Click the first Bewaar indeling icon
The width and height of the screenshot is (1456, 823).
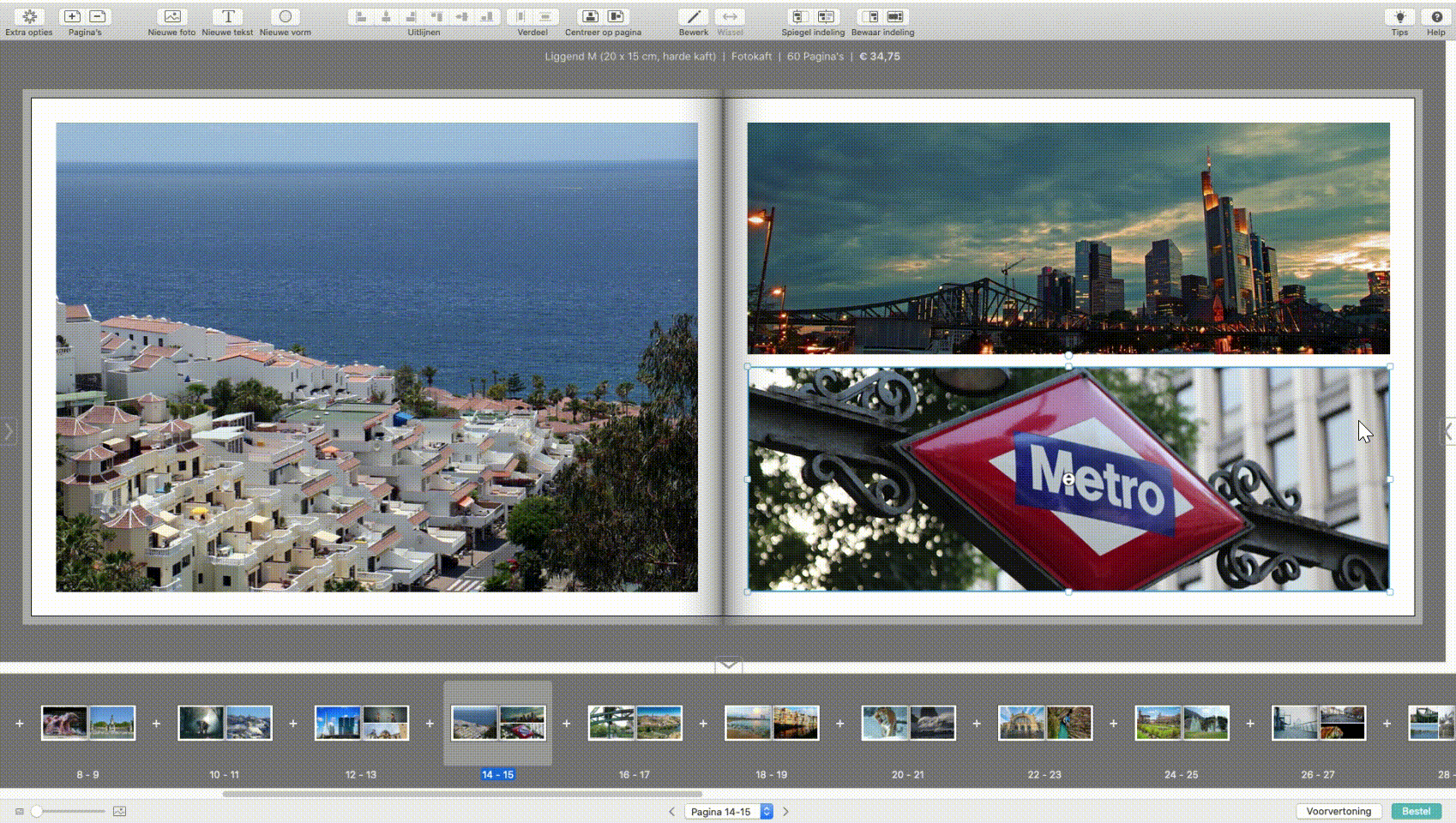(869, 16)
